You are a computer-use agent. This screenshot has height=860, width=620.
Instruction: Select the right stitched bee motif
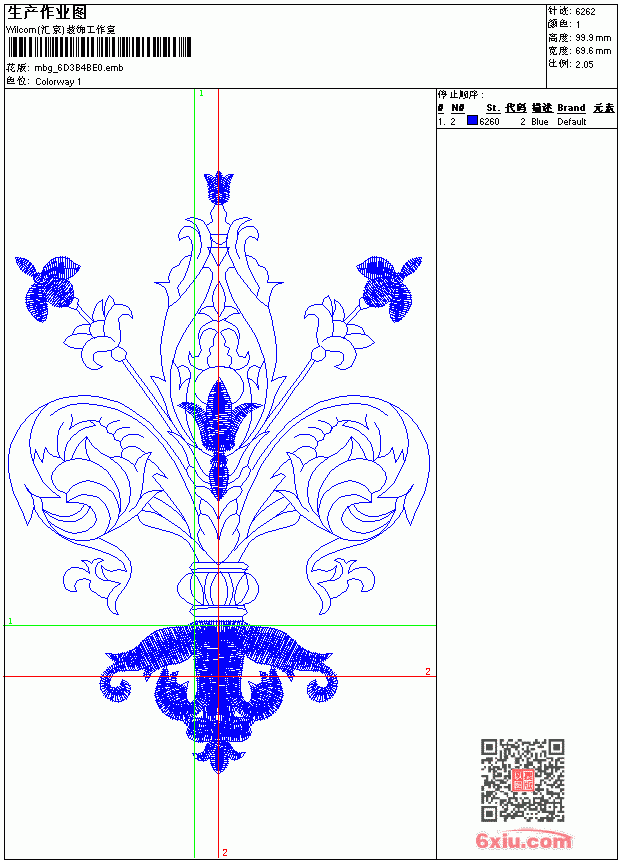[x=391, y=288]
